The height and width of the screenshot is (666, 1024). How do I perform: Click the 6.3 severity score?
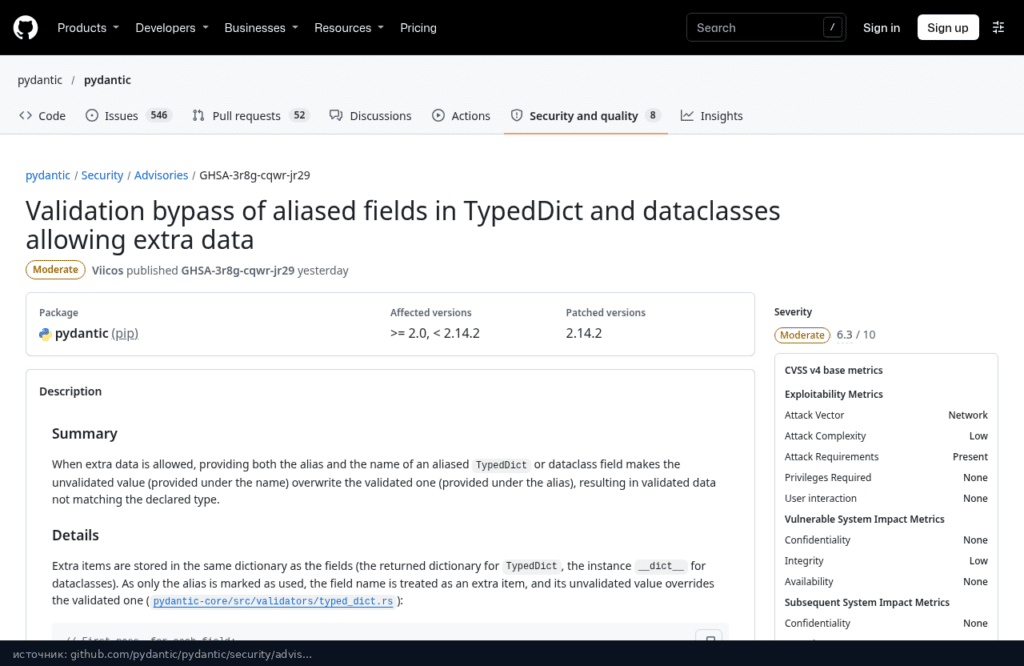pyautogui.click(x=844, y=335)
